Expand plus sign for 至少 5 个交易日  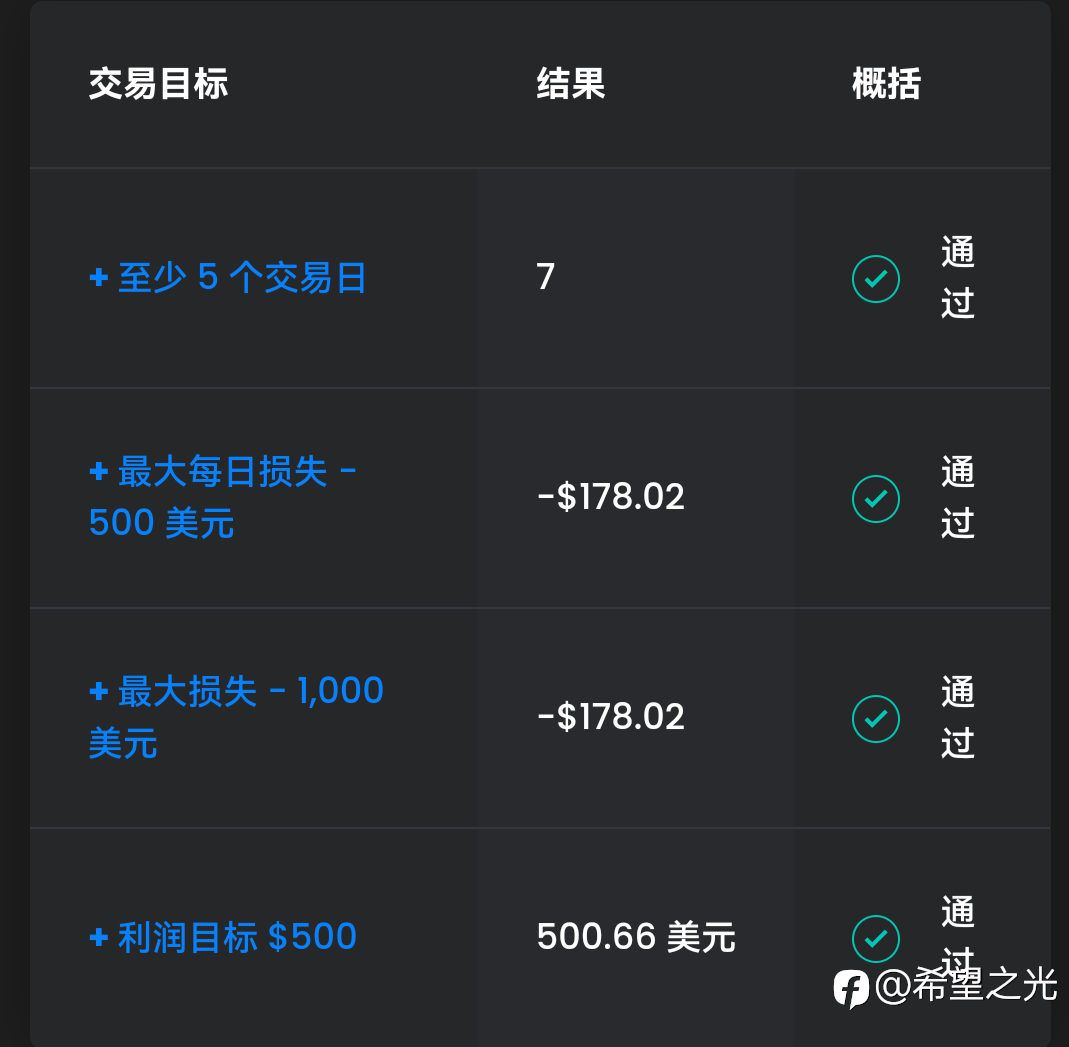(99, 277)
